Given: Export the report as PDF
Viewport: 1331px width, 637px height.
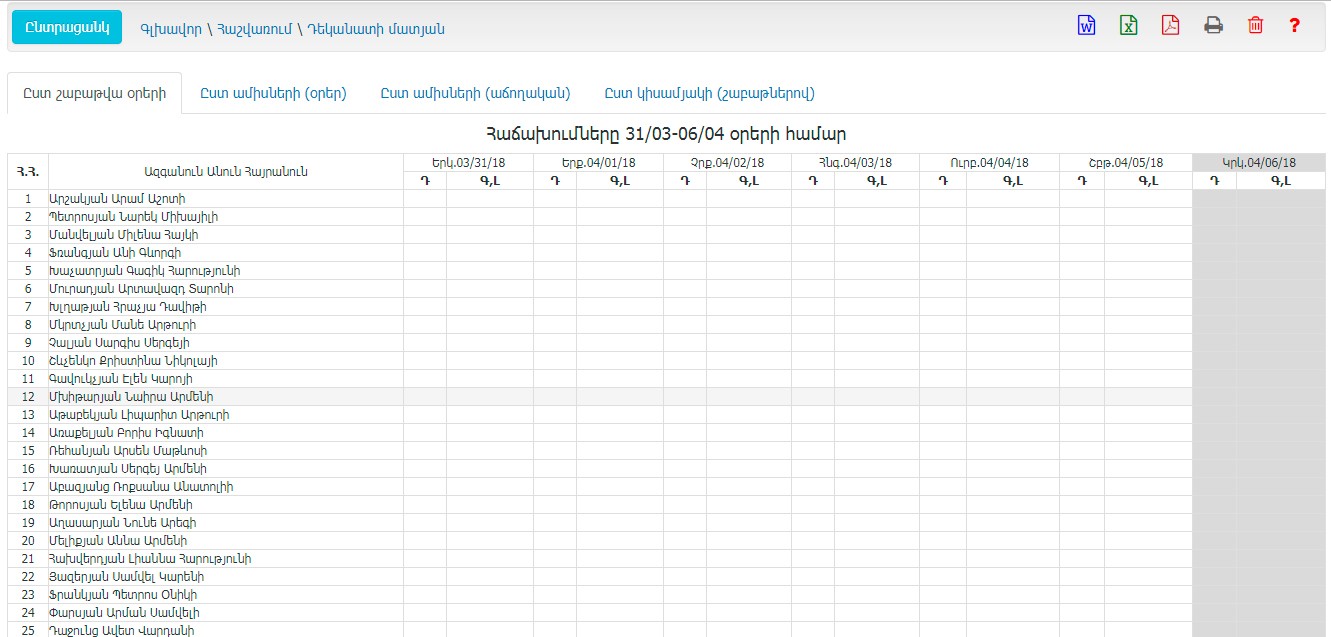Looking at the screenshot, I should (x=1170, y=26).
